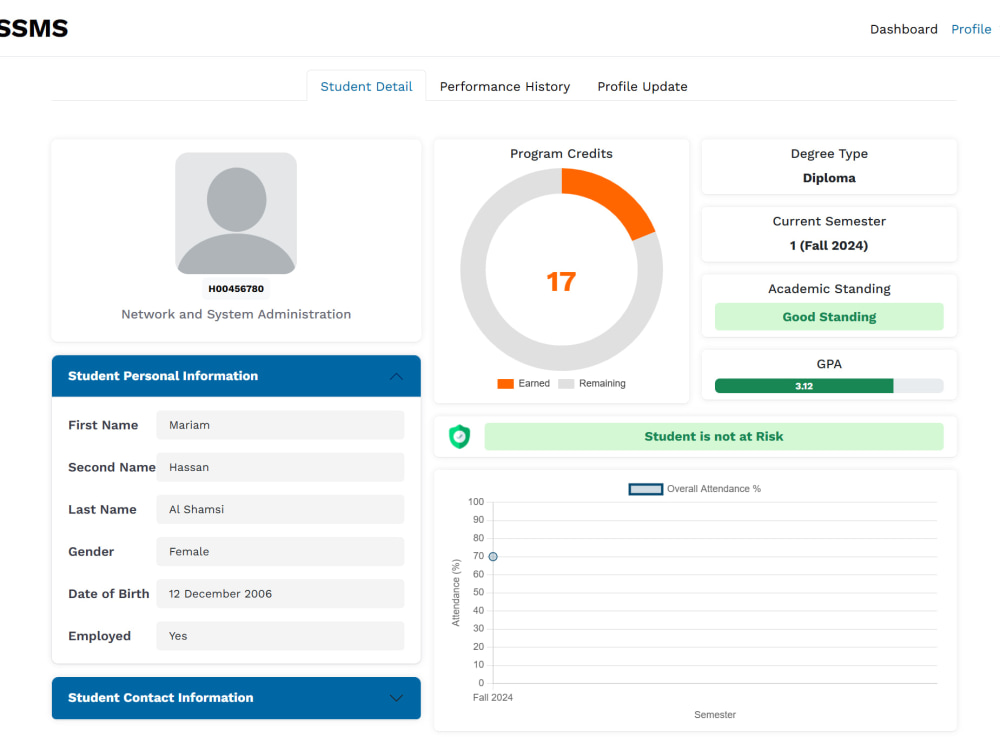
Task: Open the Student Detail tab
Action: (x=366, y=86)
